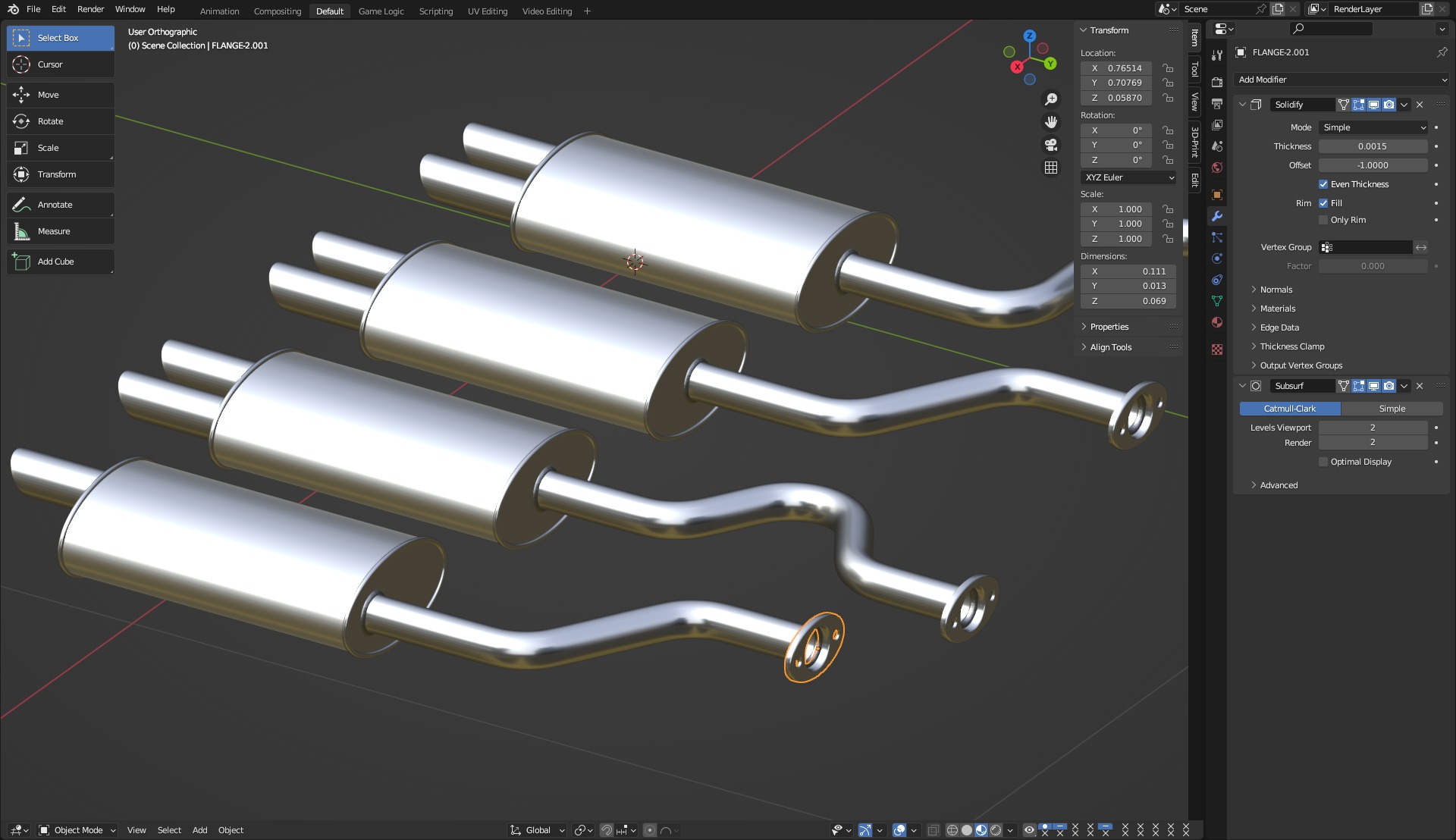Choose the Annotate tool
This screenshot has height=840, width=1456.
61,205
